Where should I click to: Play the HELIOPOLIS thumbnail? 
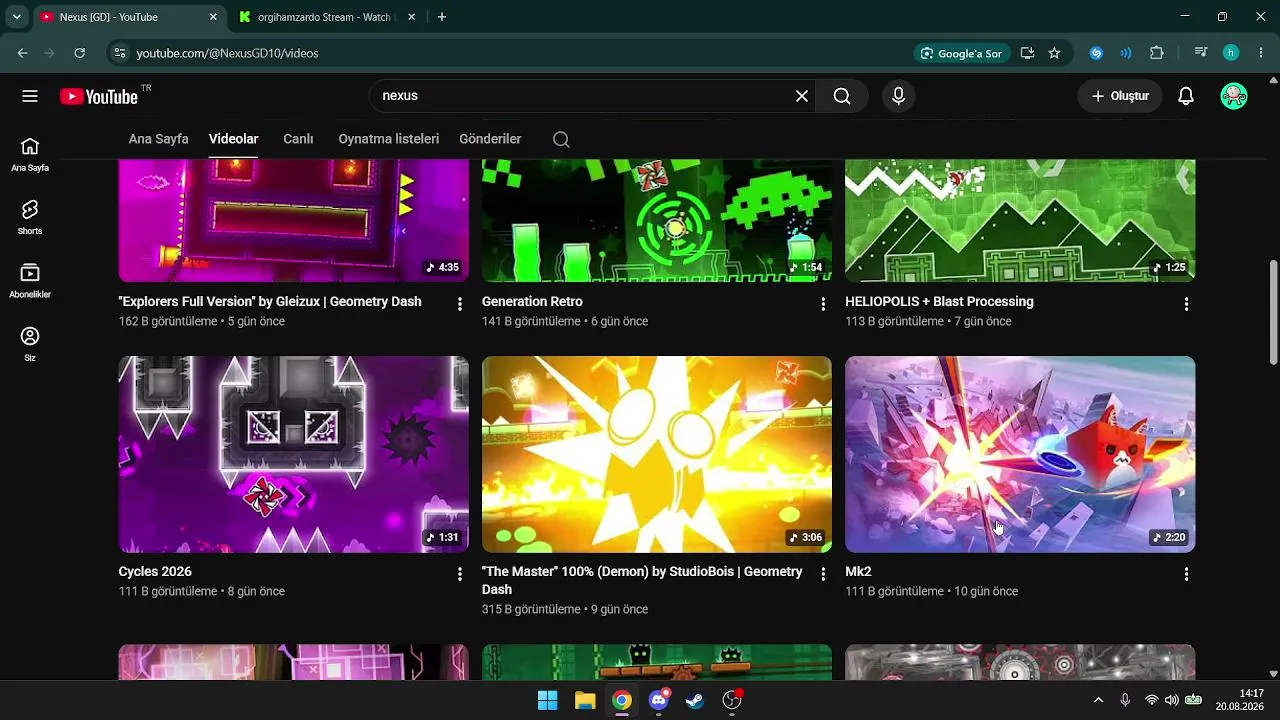pyautogui.click(x=1020, y=221)
